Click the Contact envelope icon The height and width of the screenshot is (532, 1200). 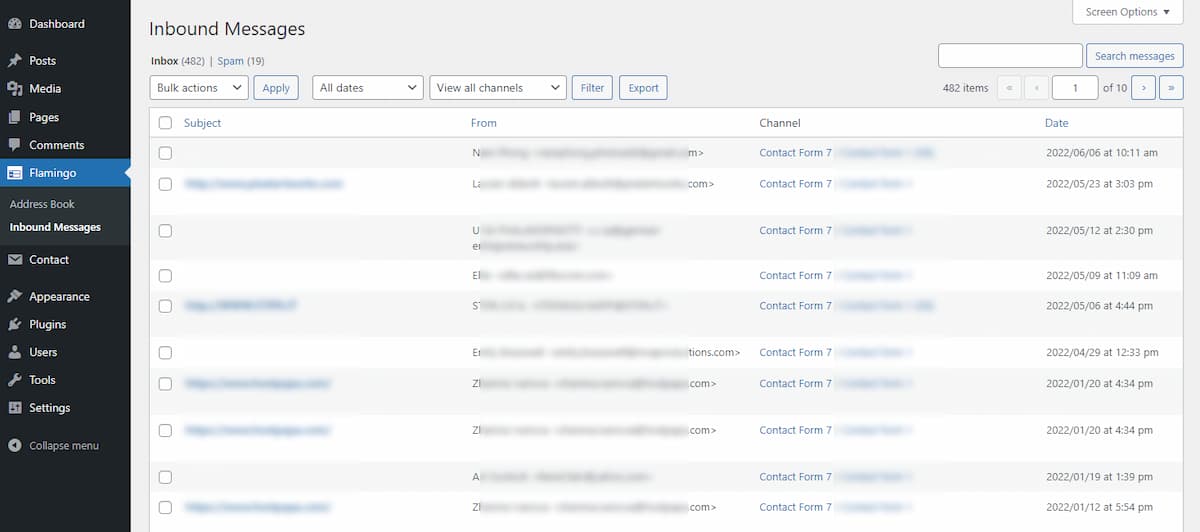tap(15, 260)
